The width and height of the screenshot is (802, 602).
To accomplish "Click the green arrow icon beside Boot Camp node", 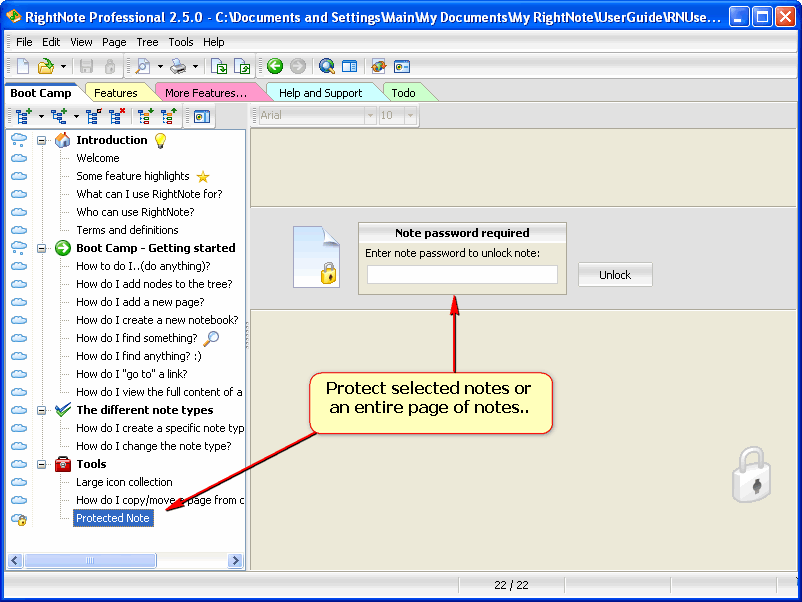I will [62, 248].
